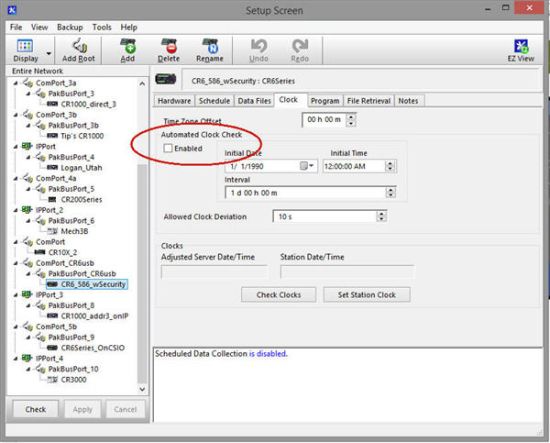Switch to the Notes tab

(408, 101)
